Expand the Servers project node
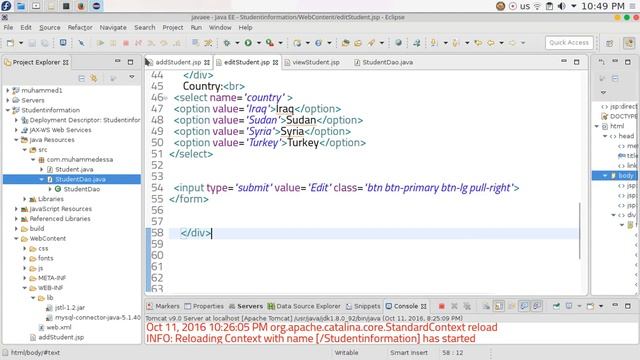This screenshot has height=360, width=640. pyautogui.click(x=8, y=100)
